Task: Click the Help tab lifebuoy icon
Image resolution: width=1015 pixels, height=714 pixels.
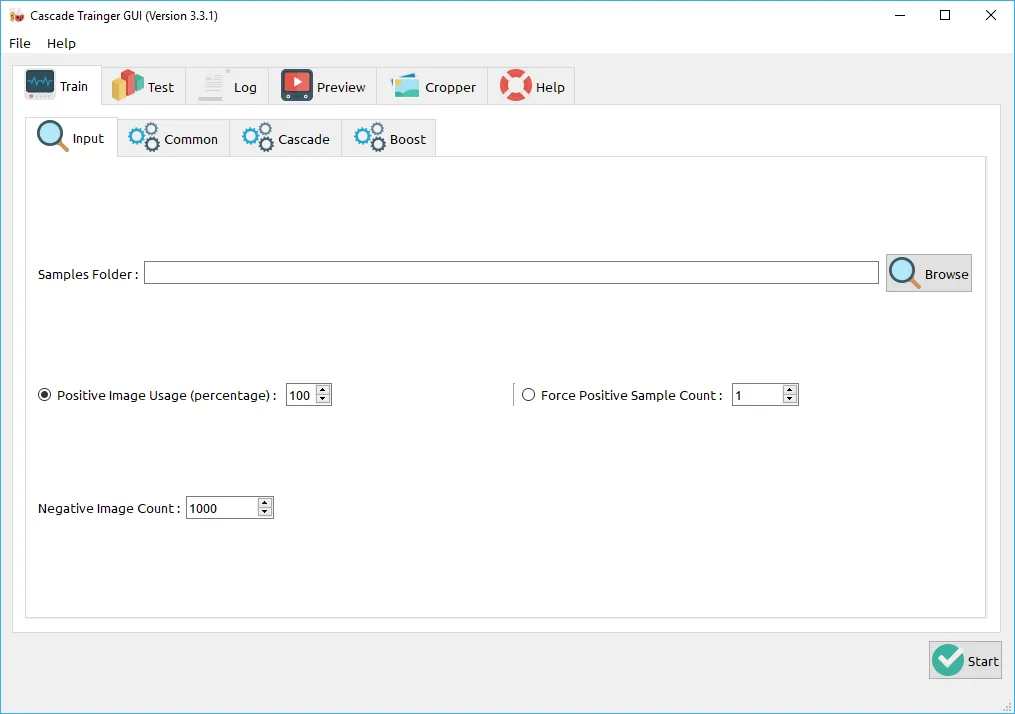Action: pos(516,85)
